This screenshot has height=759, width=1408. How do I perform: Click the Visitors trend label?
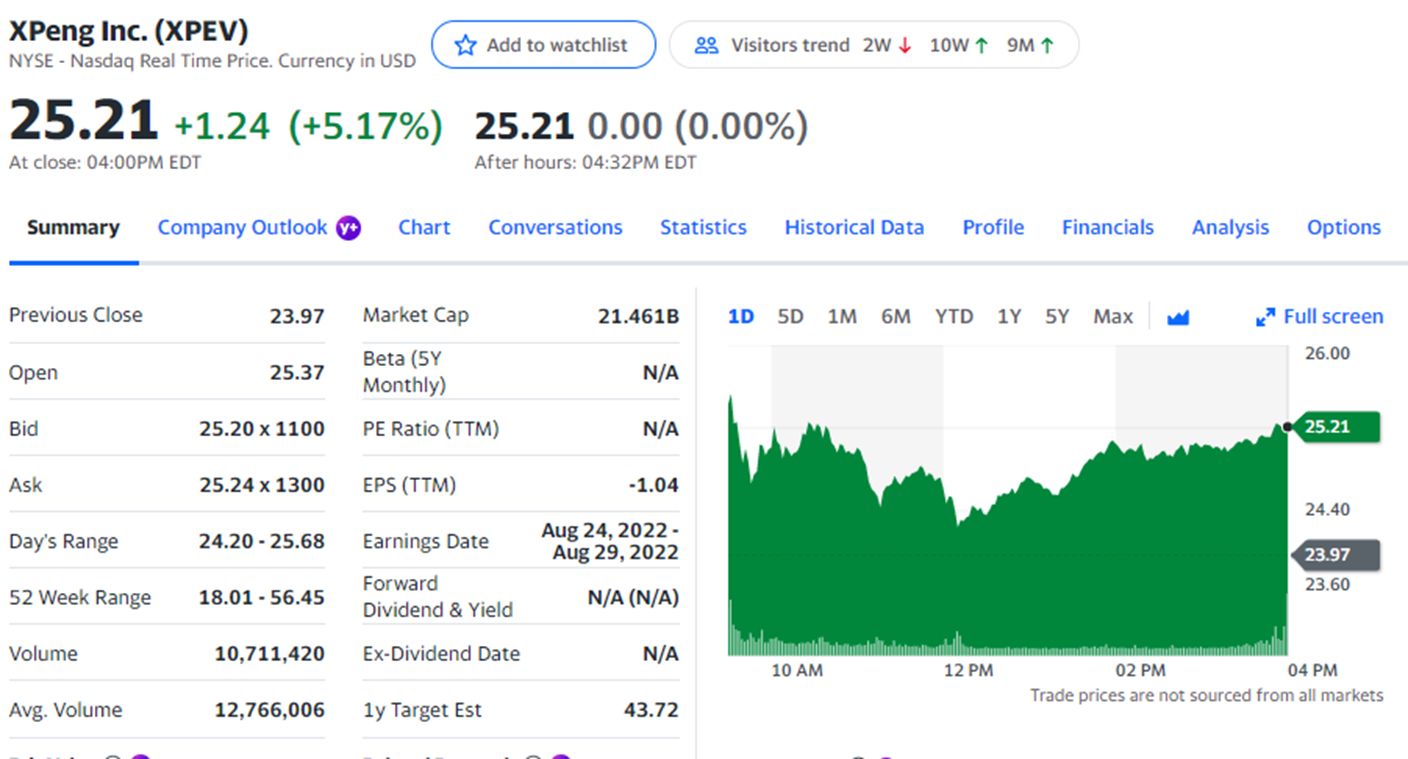click(790, 45)
